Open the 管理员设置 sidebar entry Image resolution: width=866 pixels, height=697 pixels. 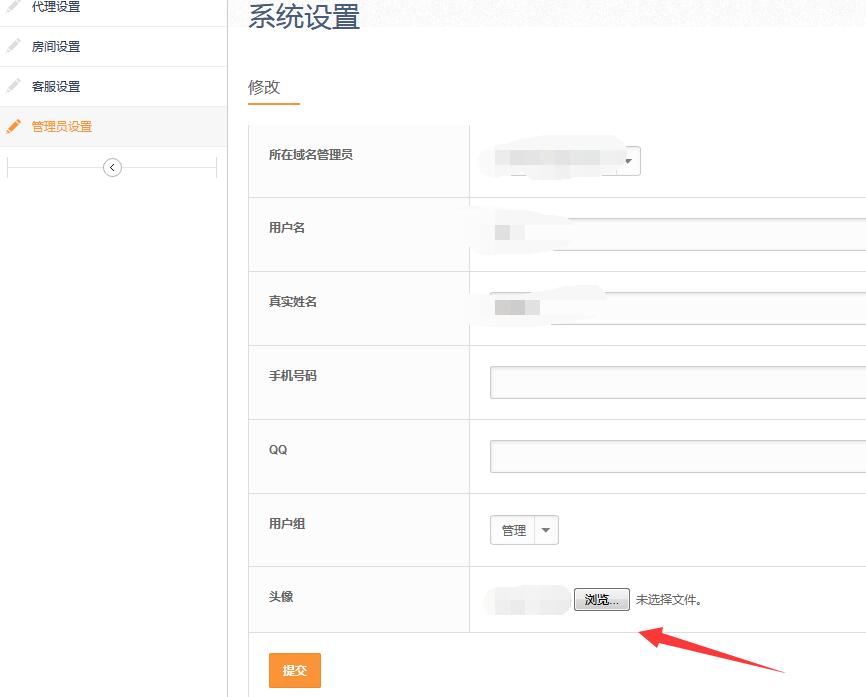tap(62, 127)
